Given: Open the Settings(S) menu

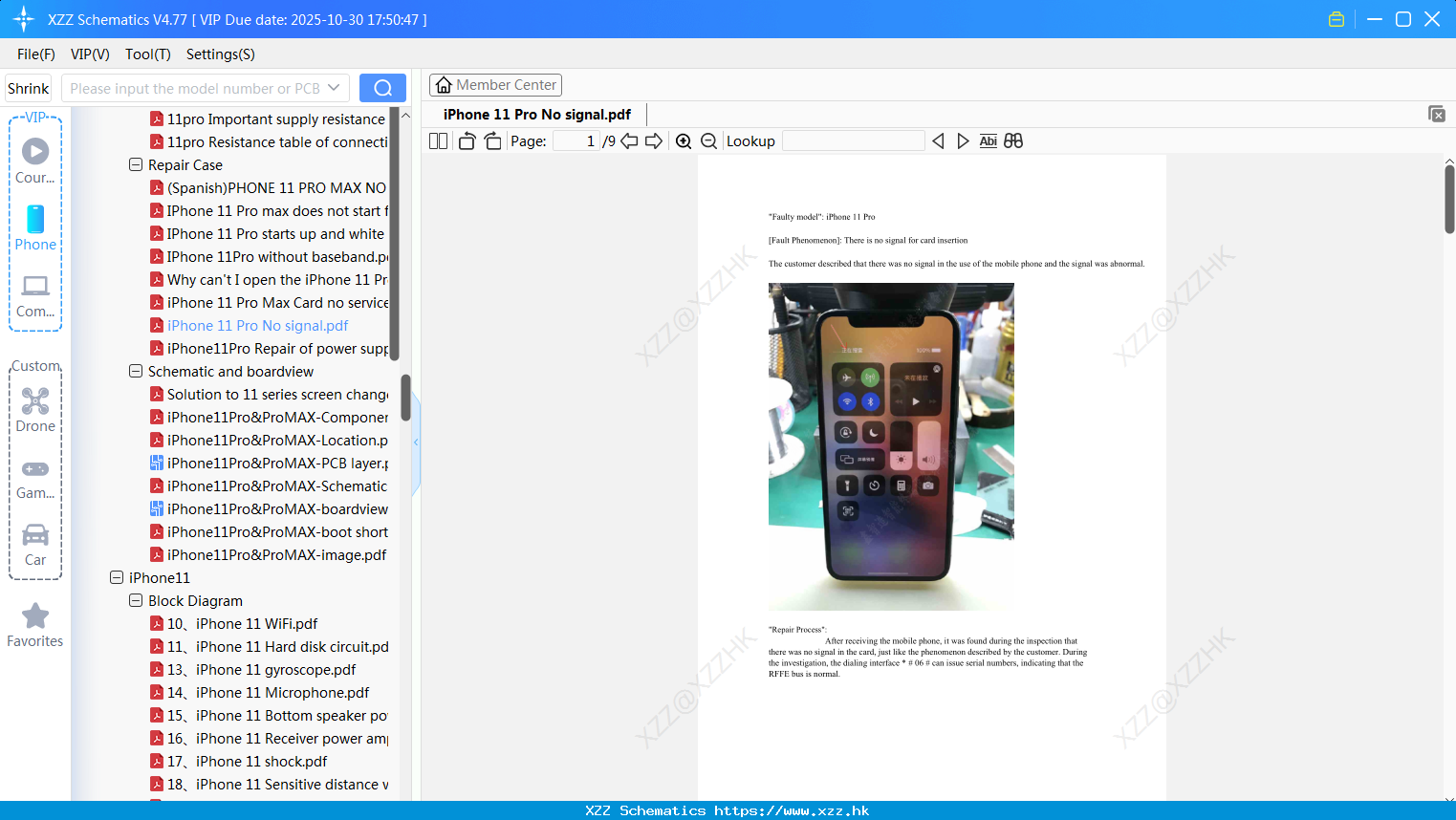Looking at the screenshot, I should pyautogui.click(x=221, y=54).
